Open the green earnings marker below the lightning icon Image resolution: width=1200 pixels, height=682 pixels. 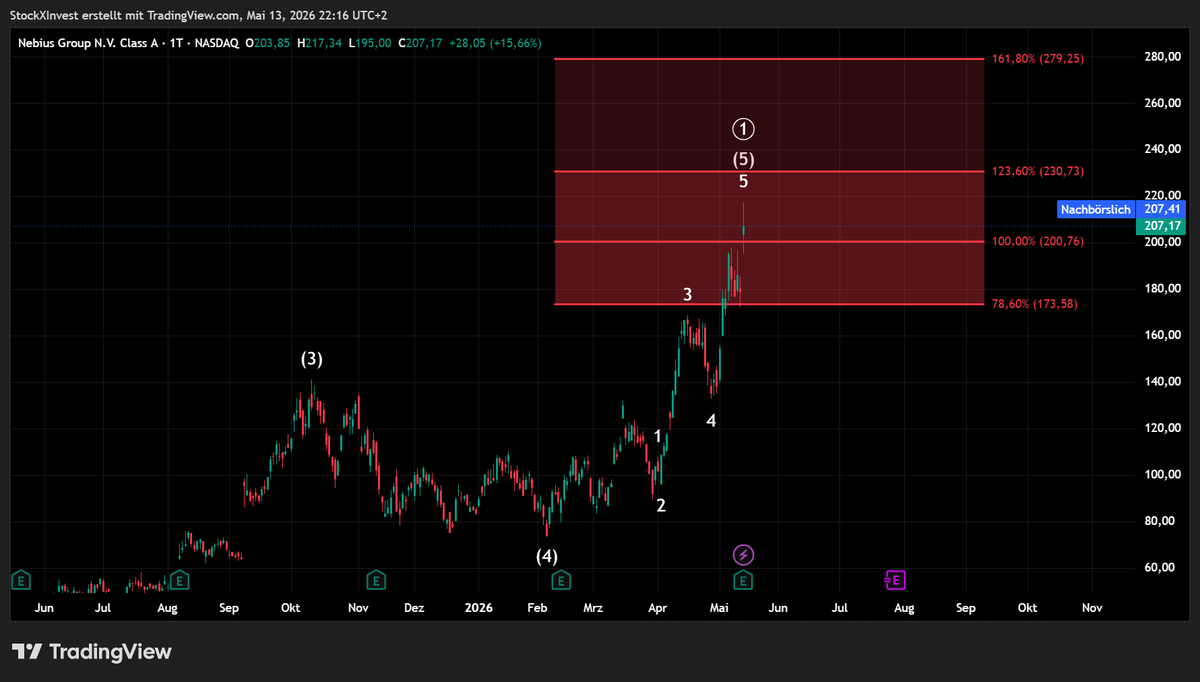743,578
